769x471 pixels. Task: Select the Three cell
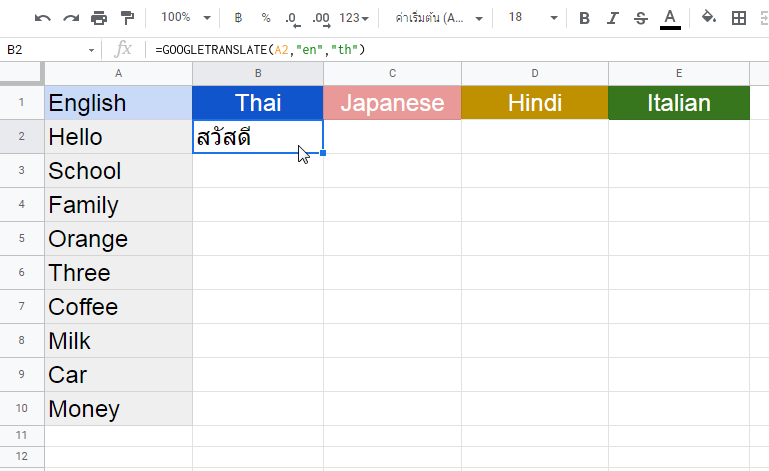pyautogui.click(x=118, y=272)
